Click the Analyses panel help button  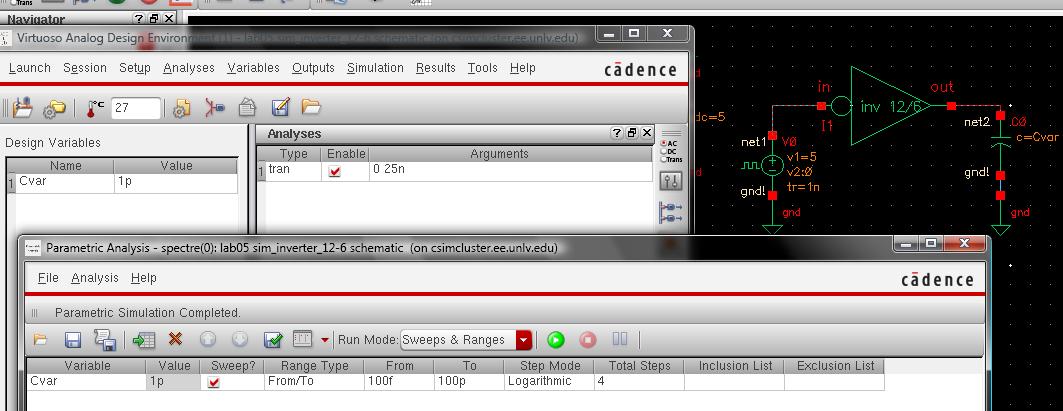click(616, 133)
